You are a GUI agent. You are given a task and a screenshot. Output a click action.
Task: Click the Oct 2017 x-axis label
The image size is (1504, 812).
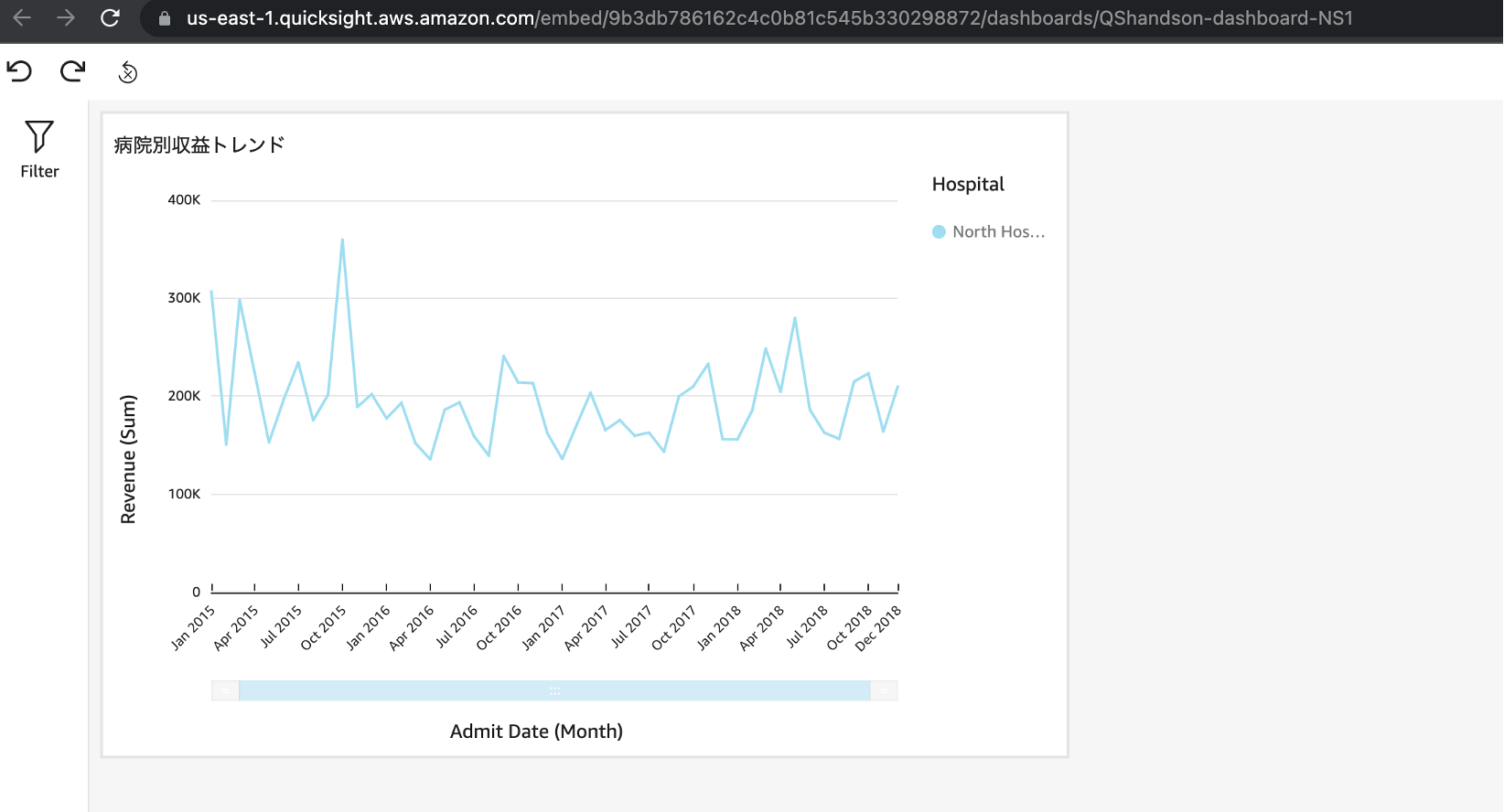click(674, 627)
